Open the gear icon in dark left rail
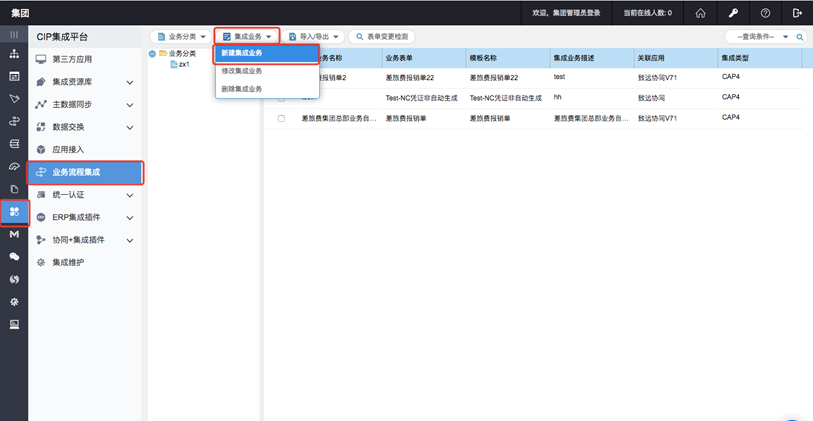Viewport: 813px width, 421px height. (x=15, y=302)
